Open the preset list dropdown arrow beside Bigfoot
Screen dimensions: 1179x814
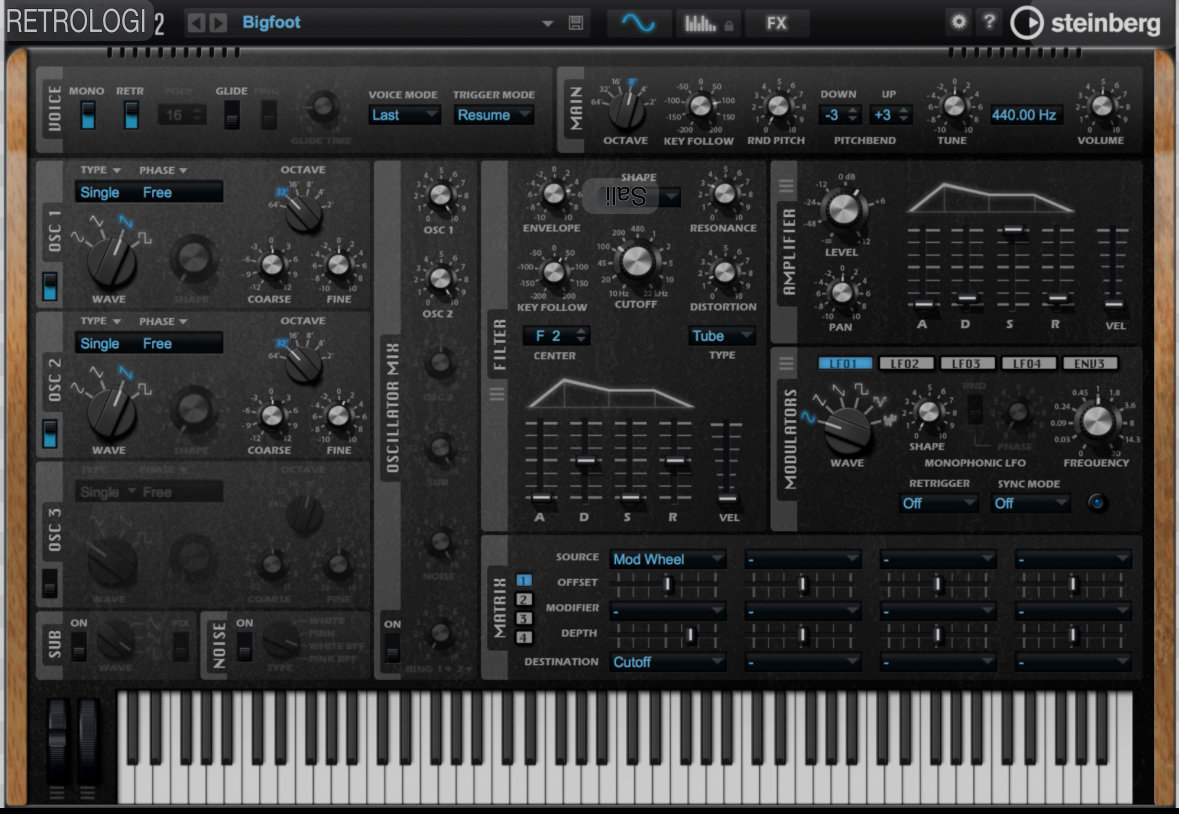point(548,23)
